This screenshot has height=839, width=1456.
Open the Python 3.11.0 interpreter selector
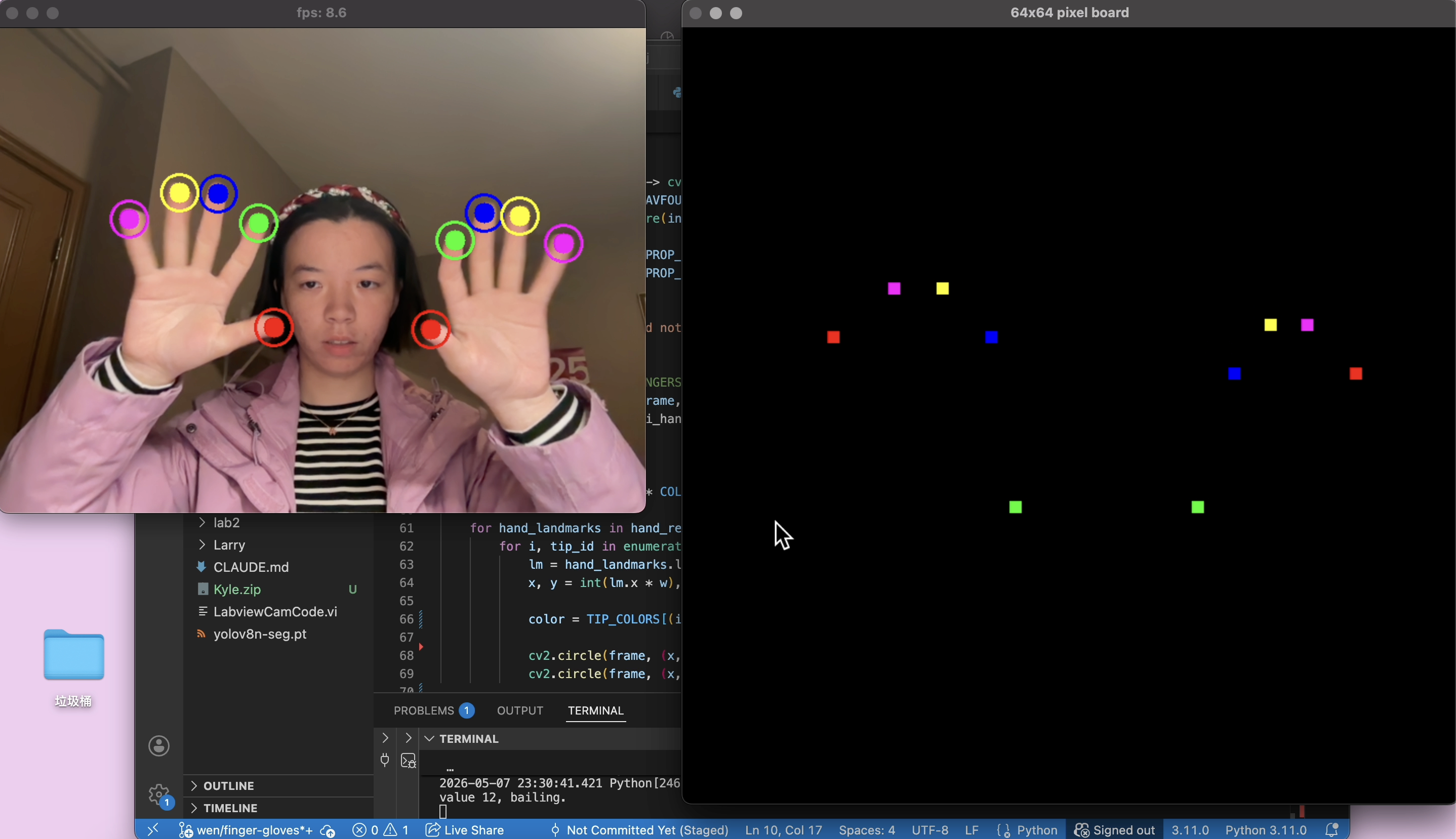click(x=1266, y=830)
